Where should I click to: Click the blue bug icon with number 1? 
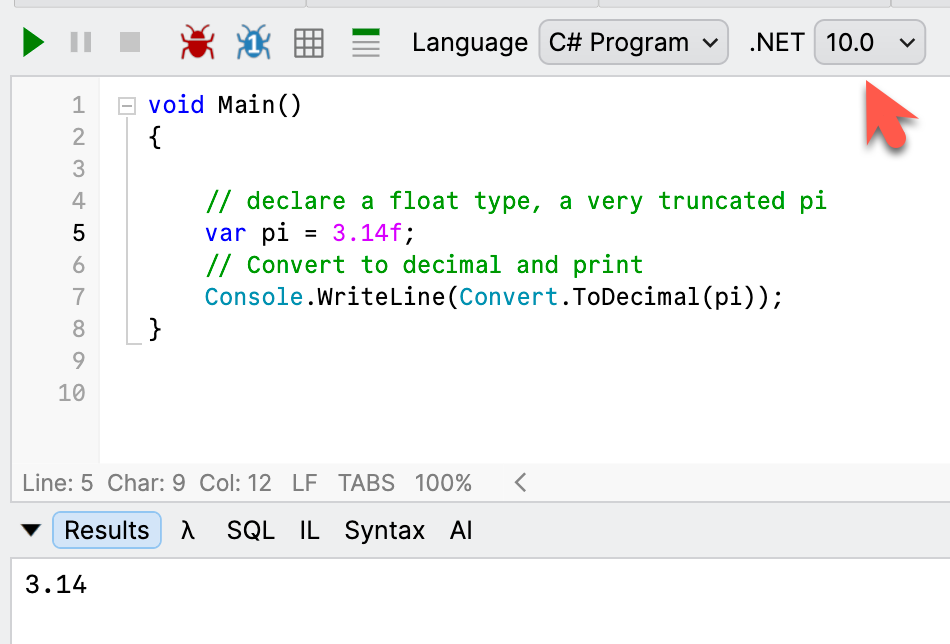click(x=253, y=42)
